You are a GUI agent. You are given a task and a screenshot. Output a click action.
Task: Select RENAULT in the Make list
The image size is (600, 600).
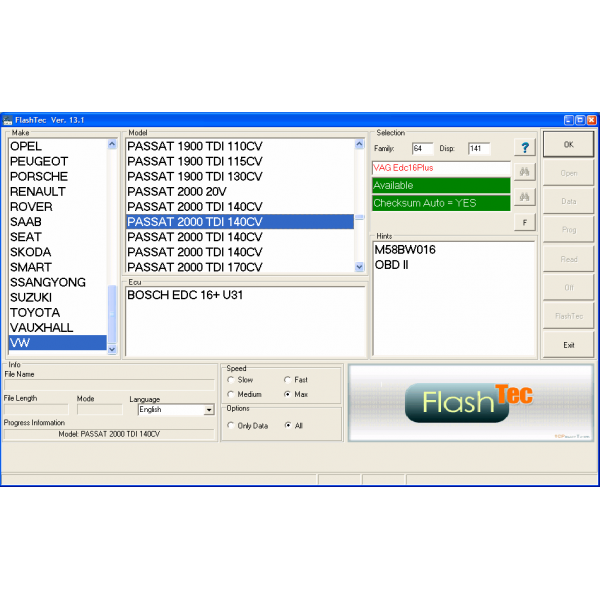pos(57,191)
